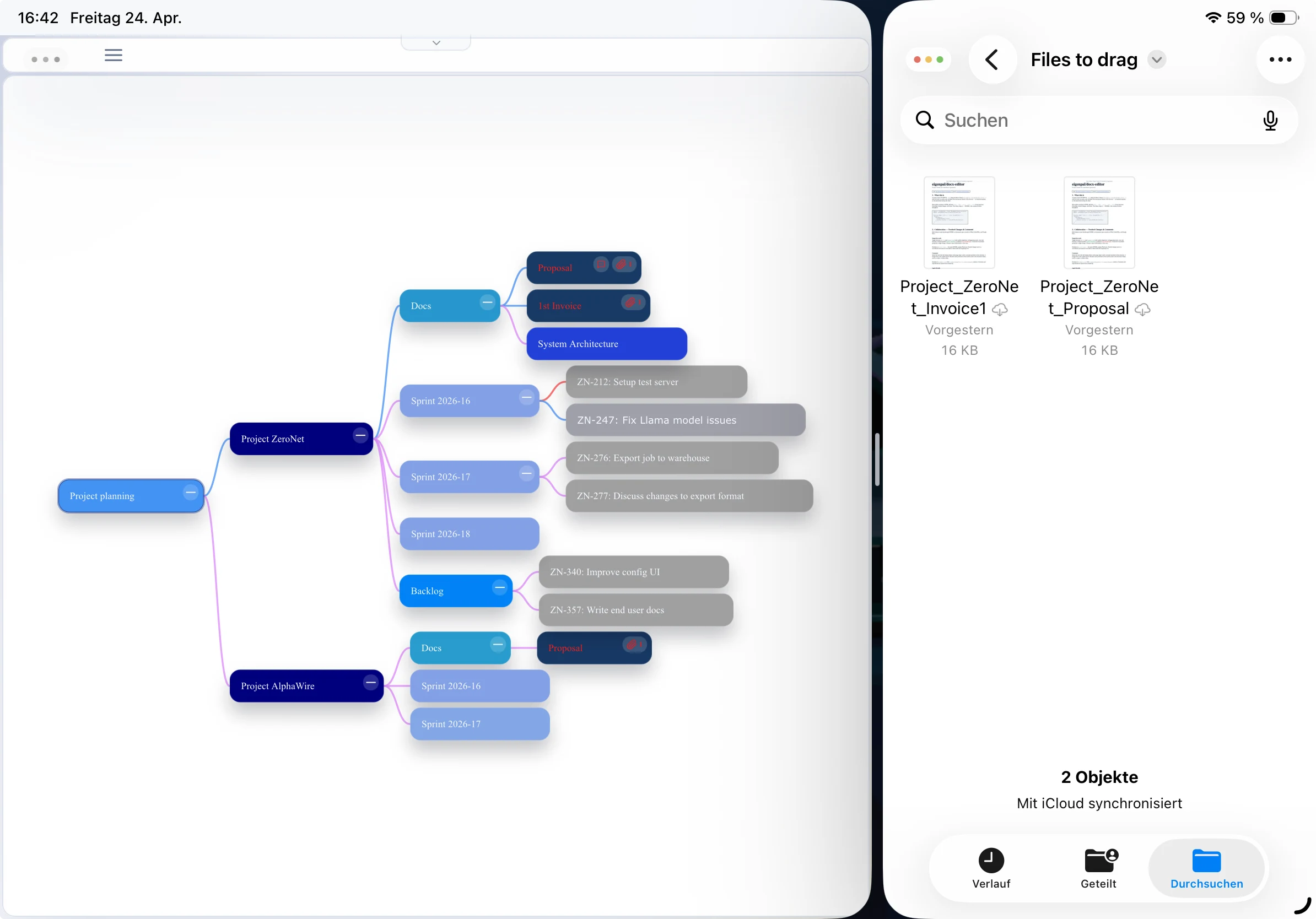Tap the back arrow in Files
The image size is (1316, 919).
(x=991, y=60)
